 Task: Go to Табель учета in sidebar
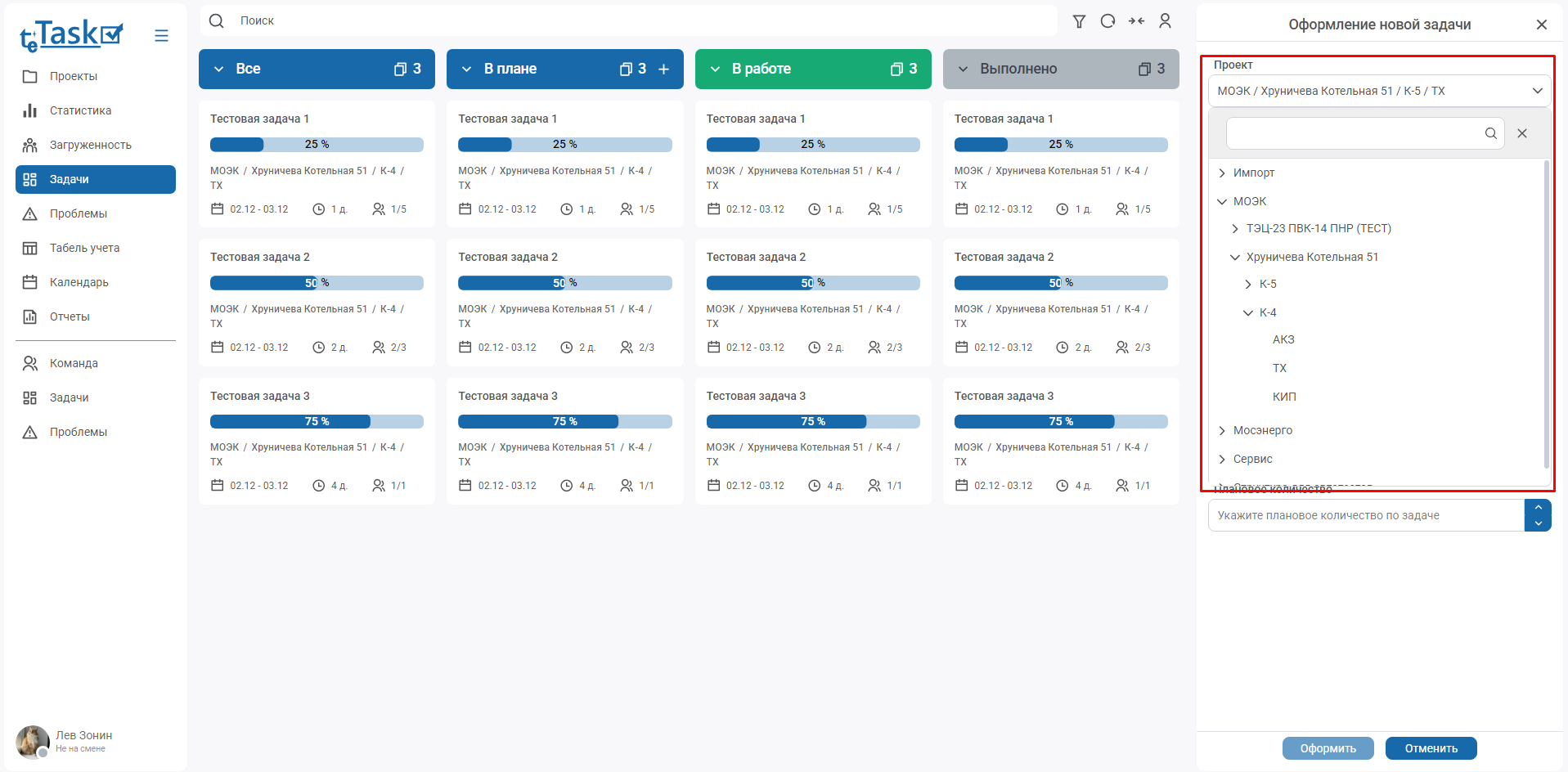[84, 248]
